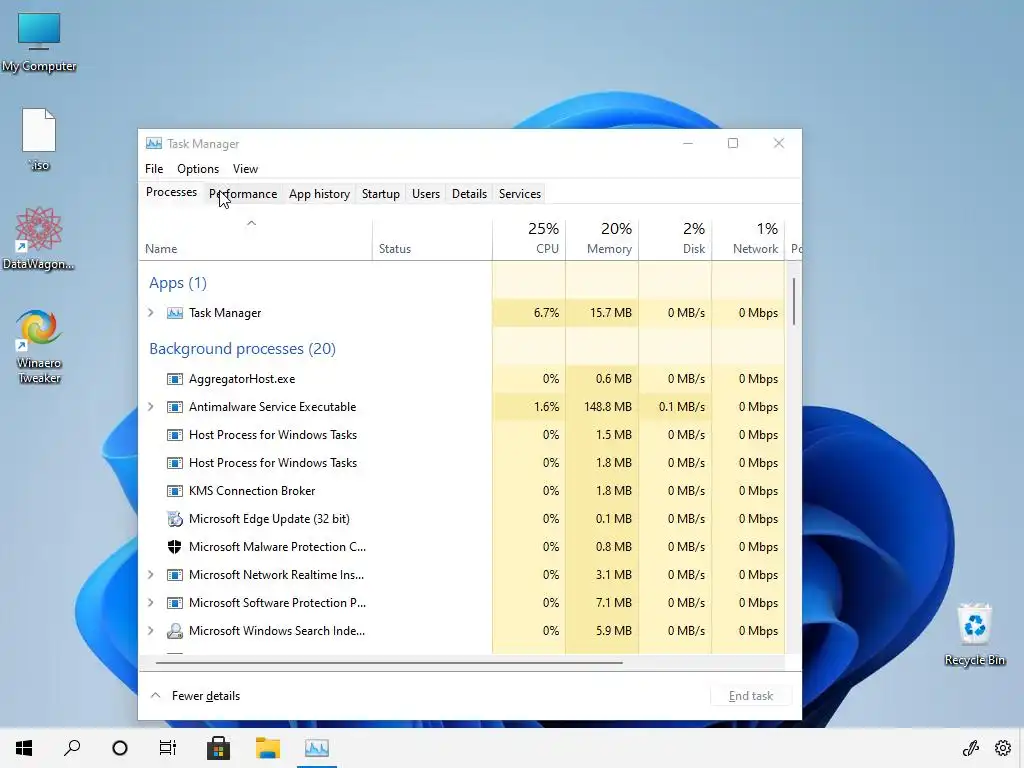
Task: Expand Microsoft Network Realtime Ins... row
Action: 151,575
